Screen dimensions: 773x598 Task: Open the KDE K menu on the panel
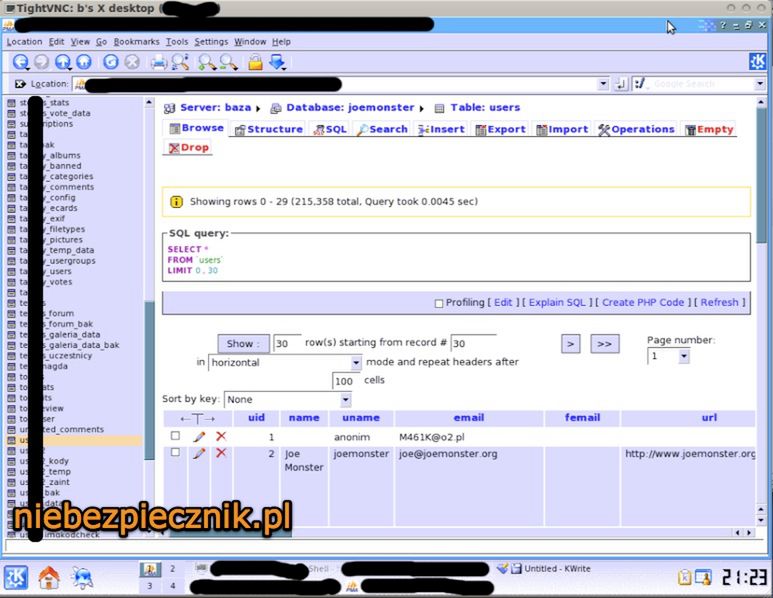coord(16,577)
